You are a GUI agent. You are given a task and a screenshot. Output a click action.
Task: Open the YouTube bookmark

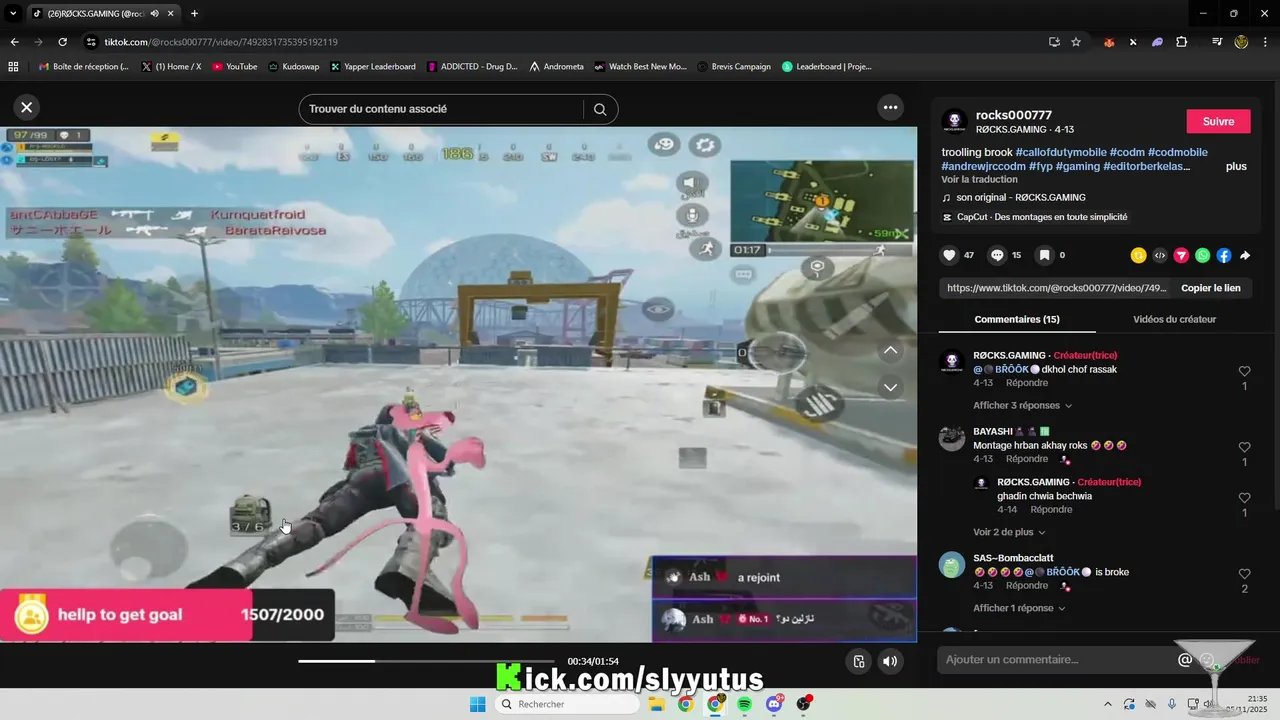pyautogui.click(x=235, y=67)
